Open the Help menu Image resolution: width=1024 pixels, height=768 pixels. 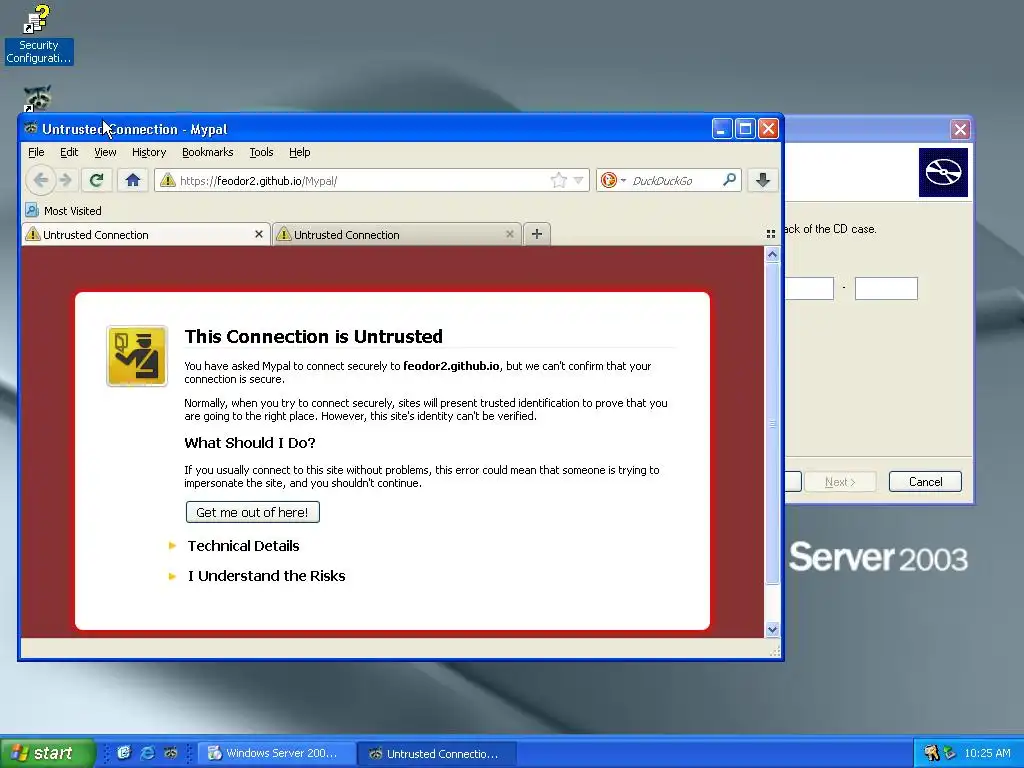tap(300, 152)
